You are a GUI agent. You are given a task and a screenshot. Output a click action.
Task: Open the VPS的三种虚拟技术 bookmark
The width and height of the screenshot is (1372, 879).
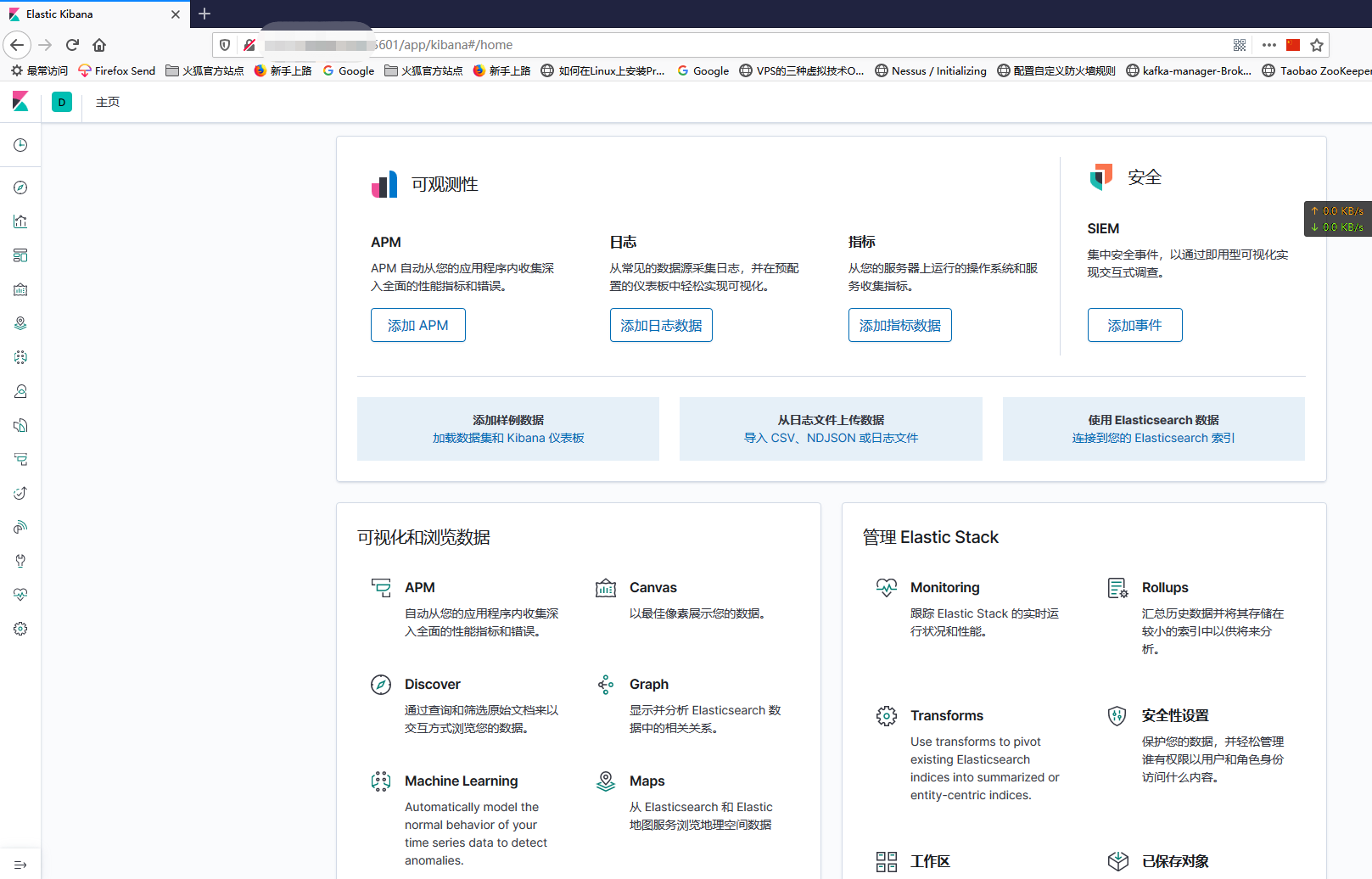pos(802,71)
